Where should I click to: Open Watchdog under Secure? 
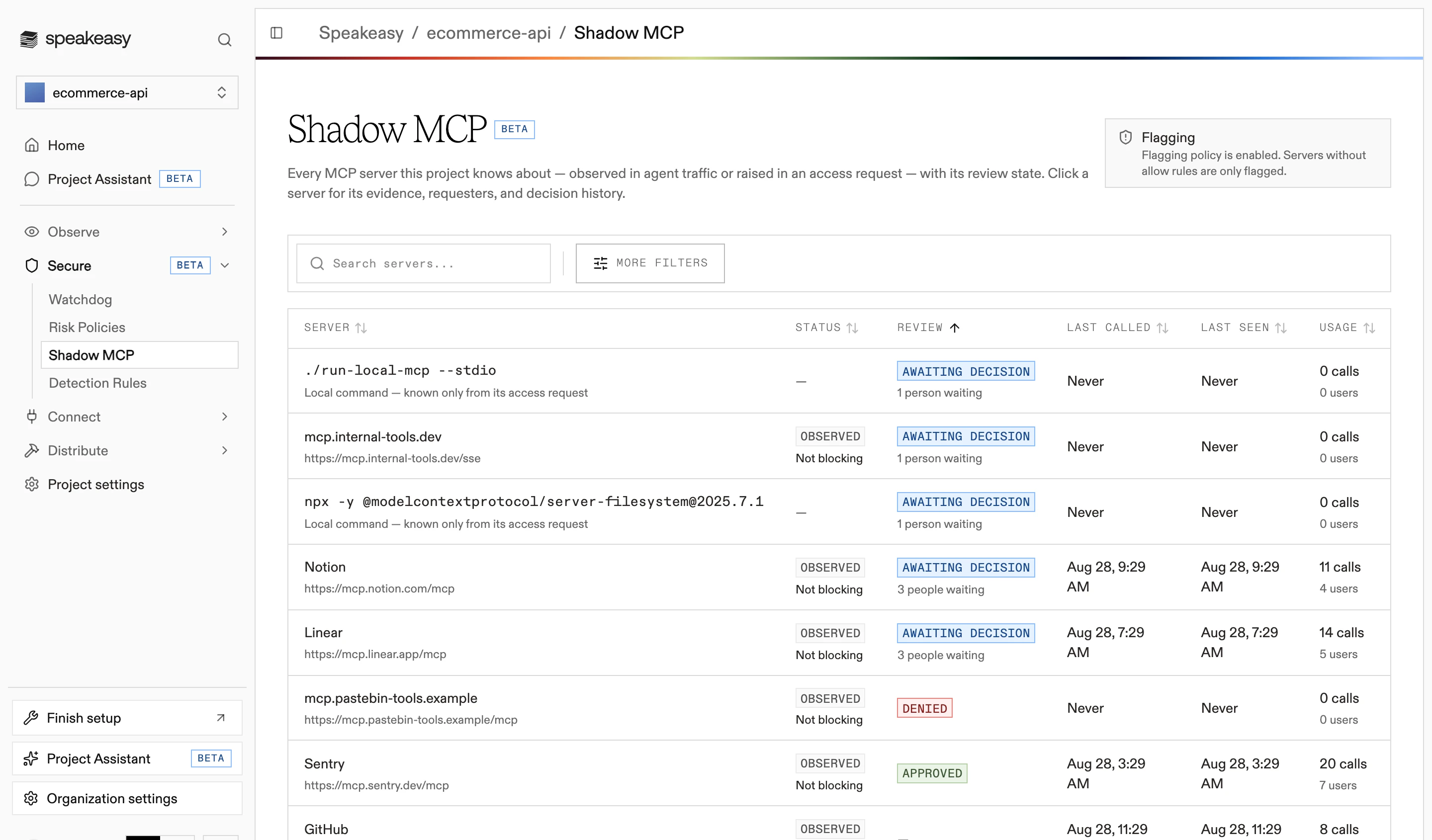(x=80, y=299)
